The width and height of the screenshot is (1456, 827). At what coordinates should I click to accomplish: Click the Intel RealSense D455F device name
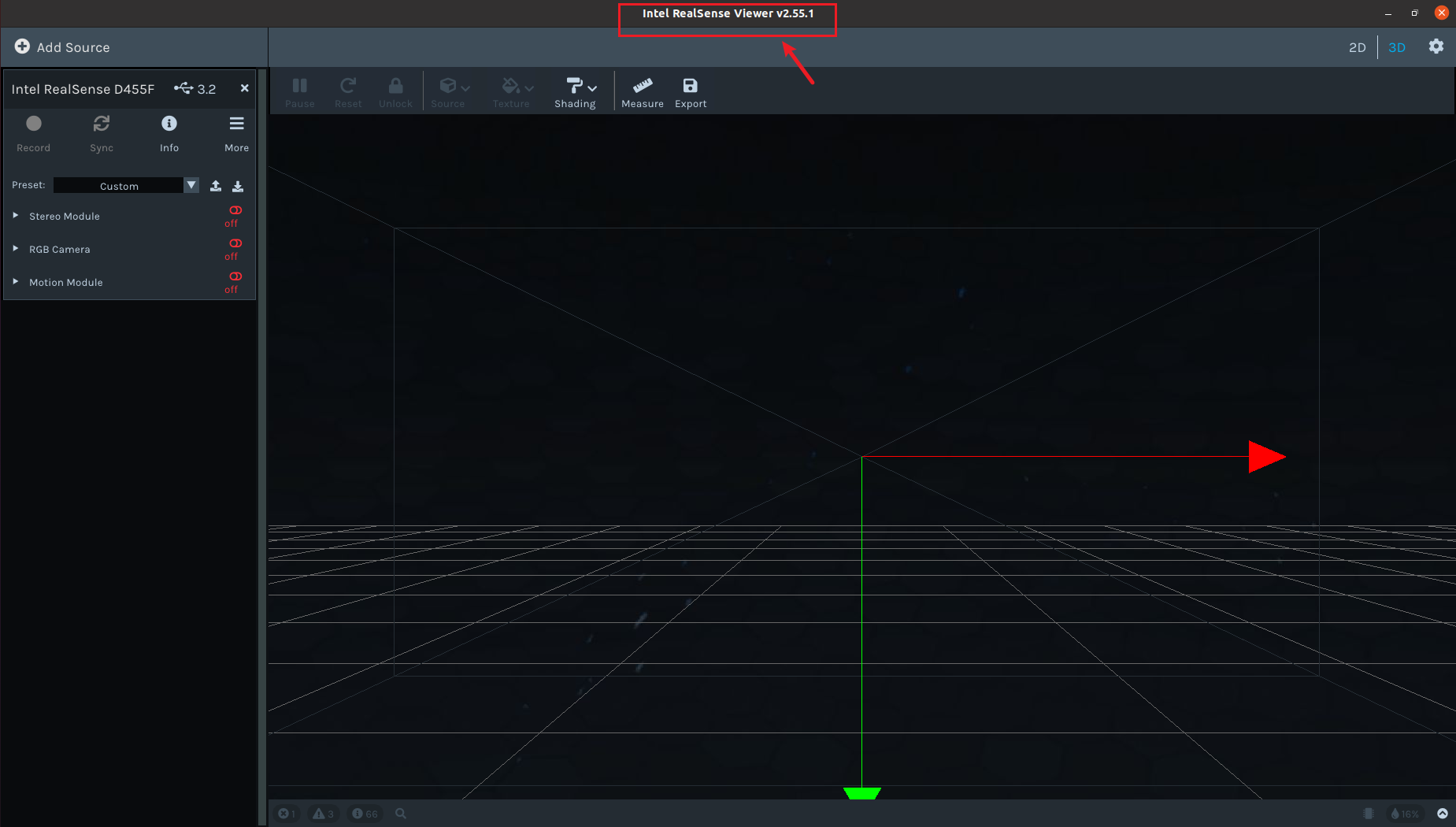83,89
